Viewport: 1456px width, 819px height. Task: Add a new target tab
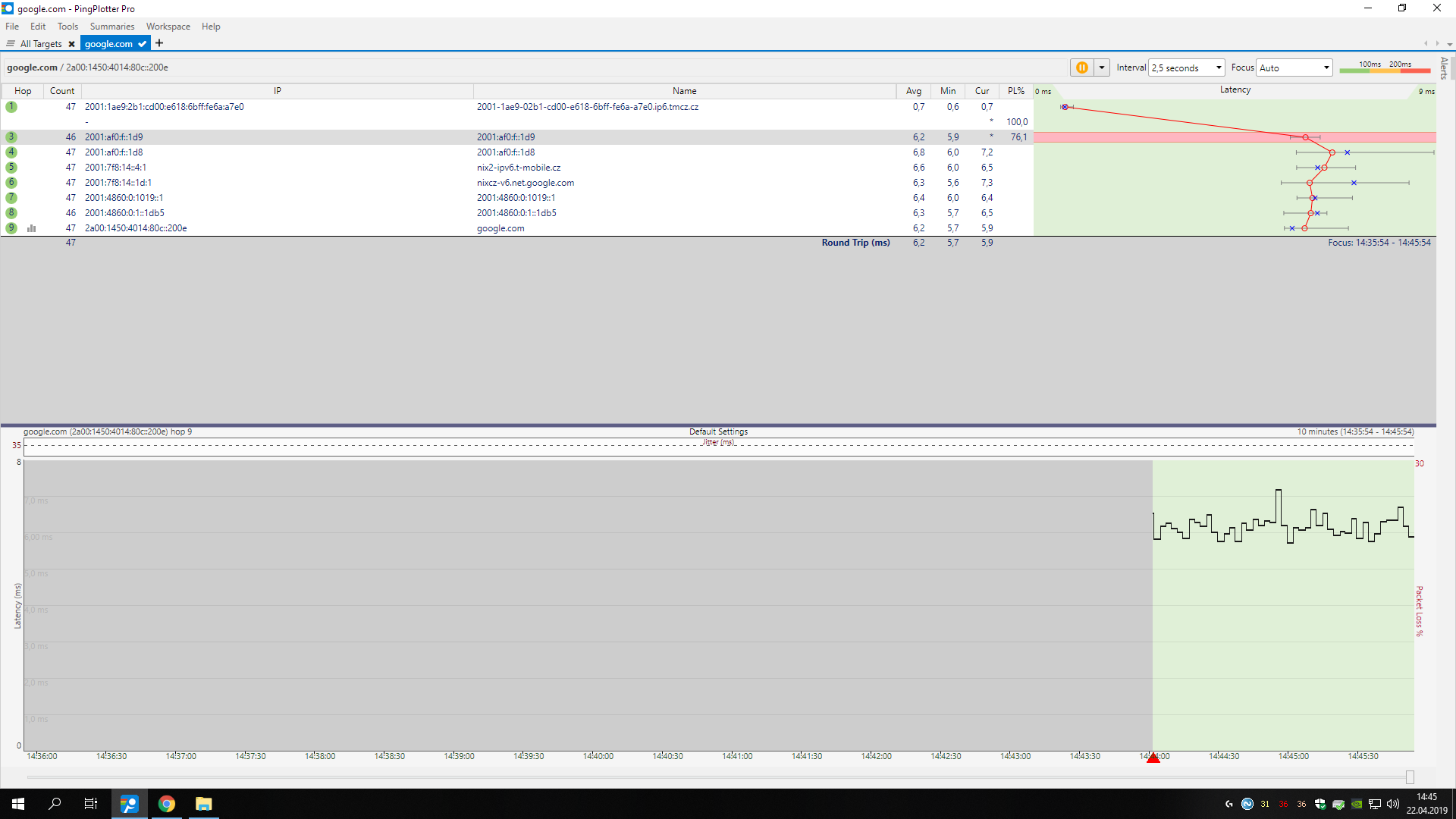pyautogui.click(x=159, y=43)
